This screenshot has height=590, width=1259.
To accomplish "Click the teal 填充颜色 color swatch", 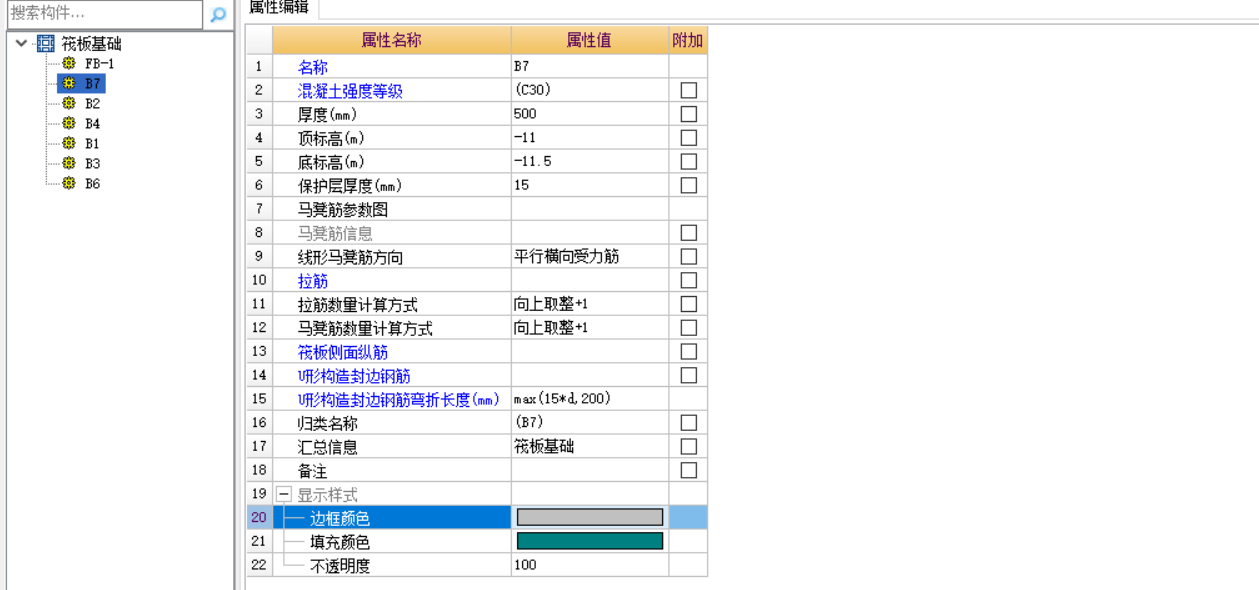I will 590,541.
